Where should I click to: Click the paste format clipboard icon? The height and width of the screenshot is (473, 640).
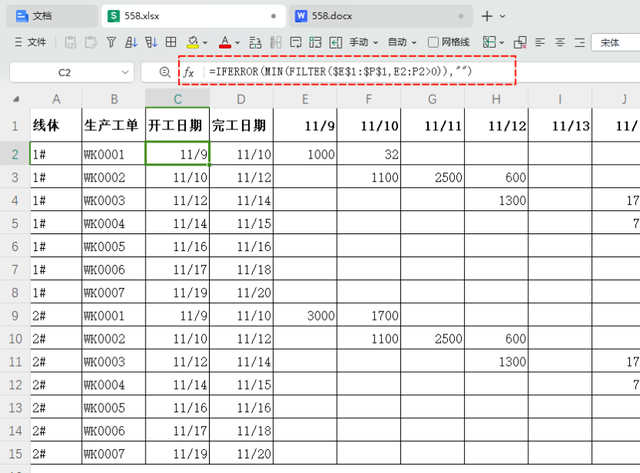pyautogui.click(x=91, y=42)
